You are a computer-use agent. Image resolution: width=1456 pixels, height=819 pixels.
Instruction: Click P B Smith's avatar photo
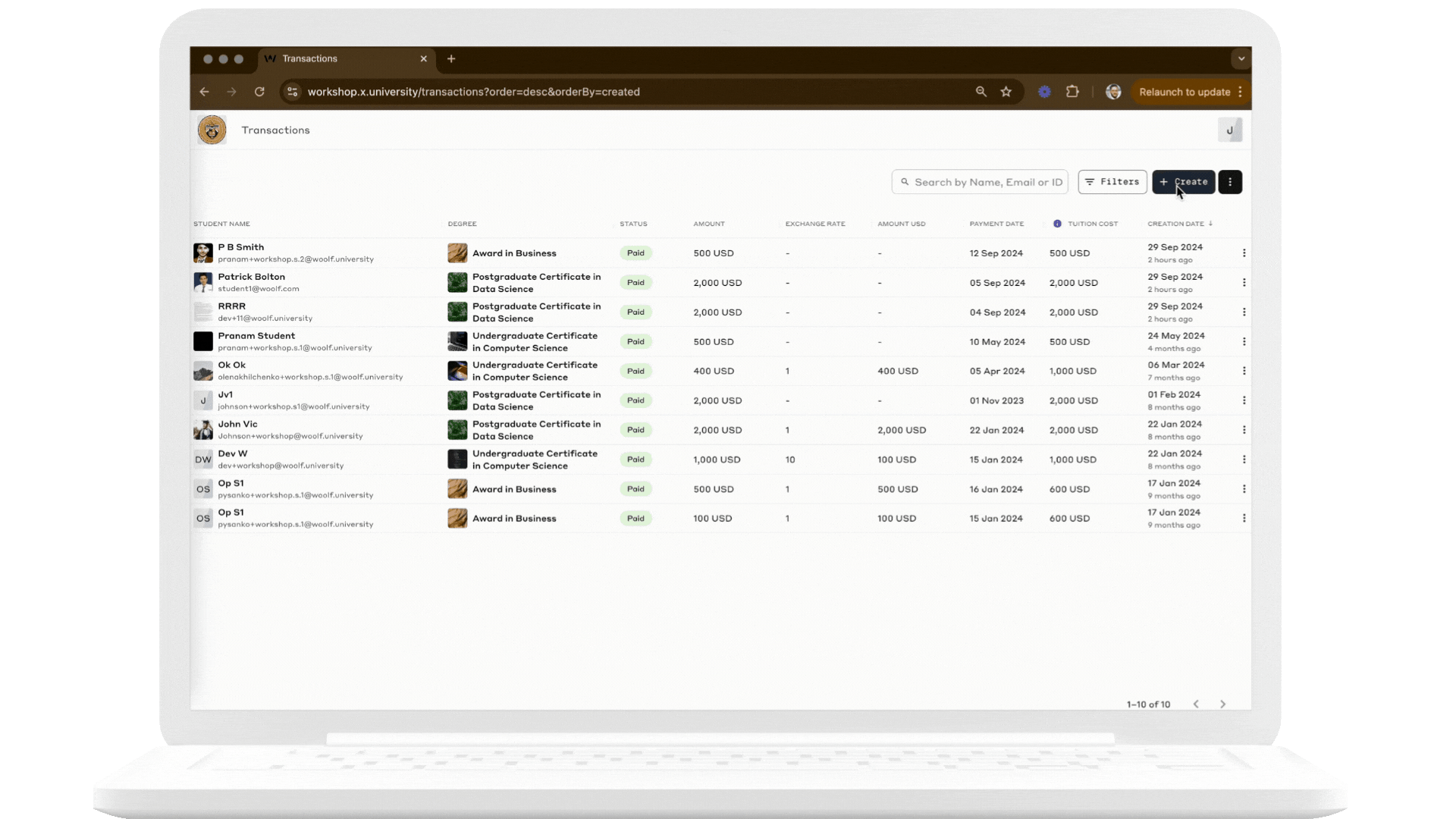(203, 253)
